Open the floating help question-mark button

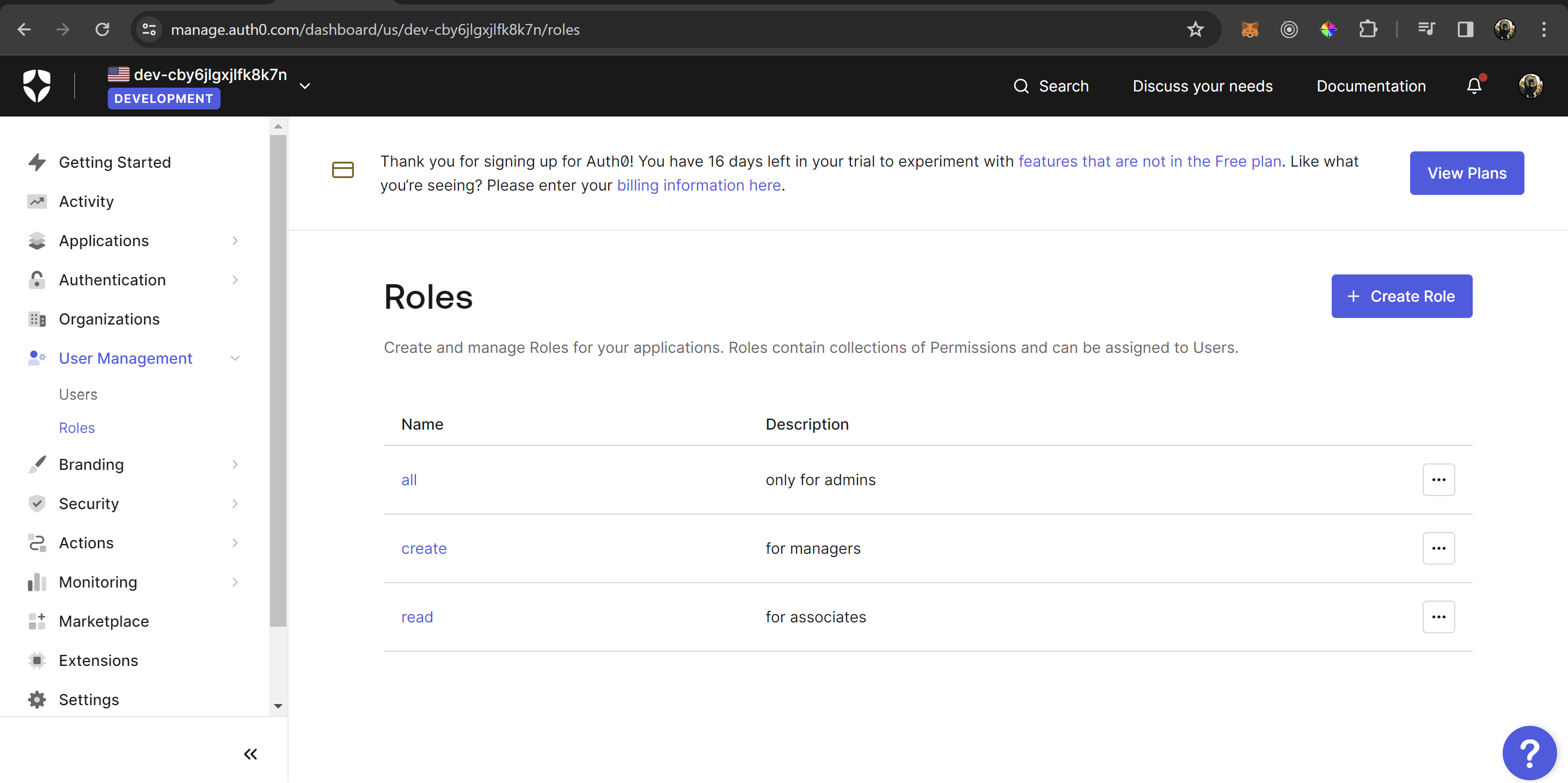[x=1530, y=753]
